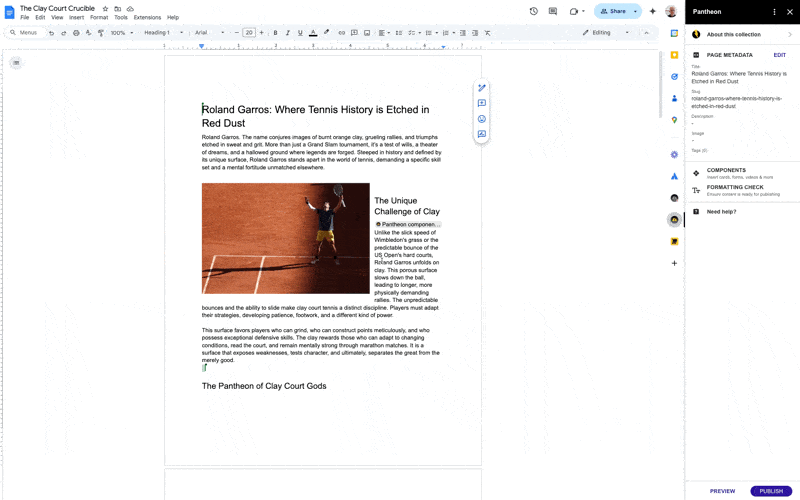Click the PUBLISH button

click(771, 491)
